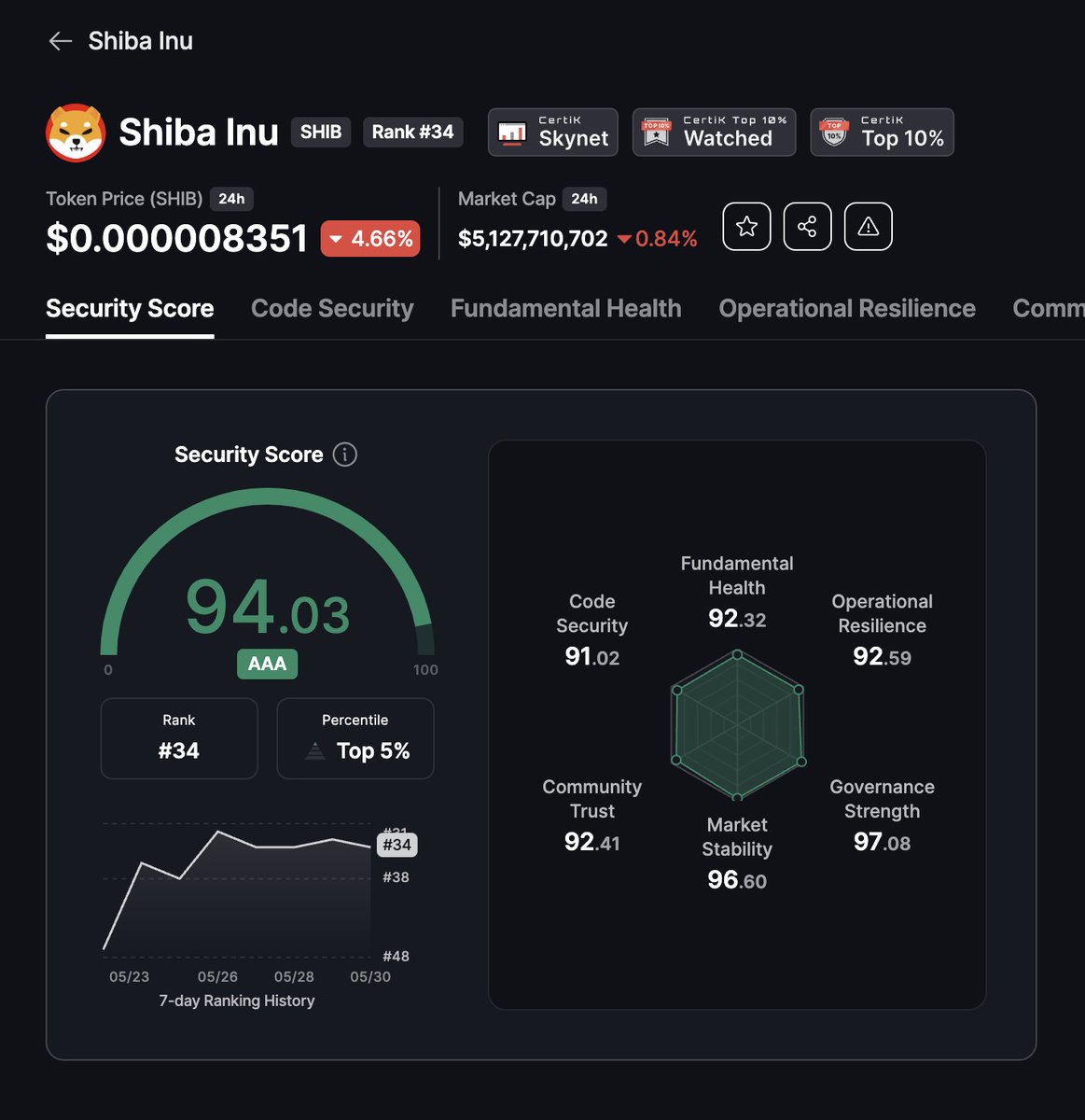Image resolution: width=1085 pixels, height=1120 pixels.
Task: Click the AAA rating badge
Action: (267, 664)
